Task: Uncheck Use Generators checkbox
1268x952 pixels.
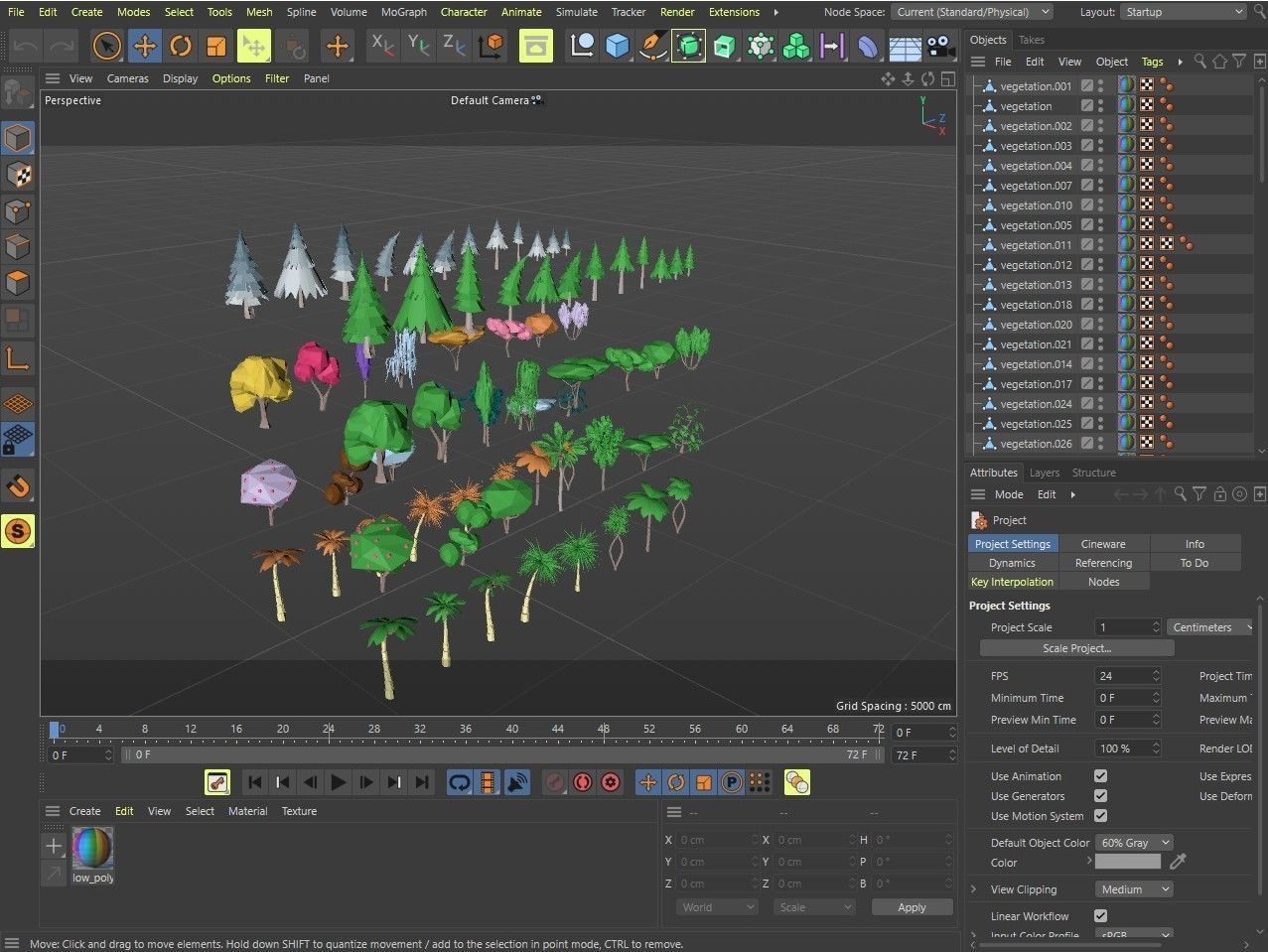Action: [1100, 796]
